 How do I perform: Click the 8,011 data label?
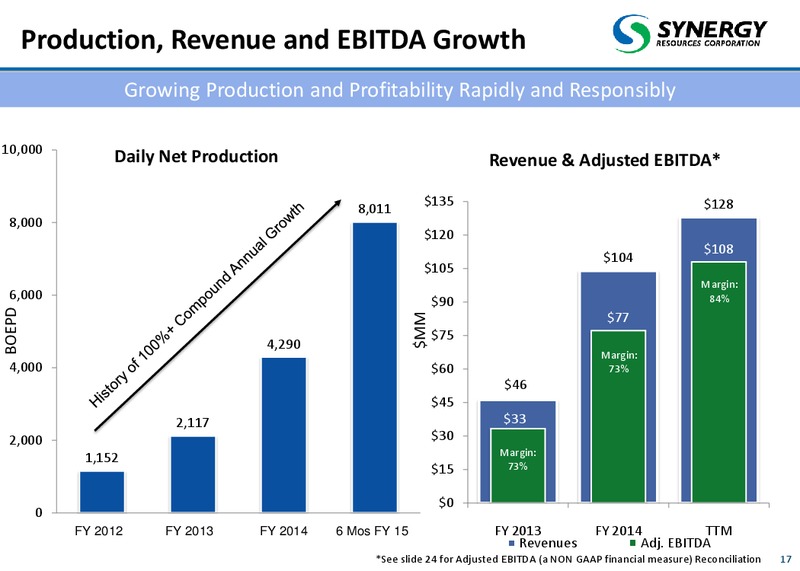tap(374, 209)
